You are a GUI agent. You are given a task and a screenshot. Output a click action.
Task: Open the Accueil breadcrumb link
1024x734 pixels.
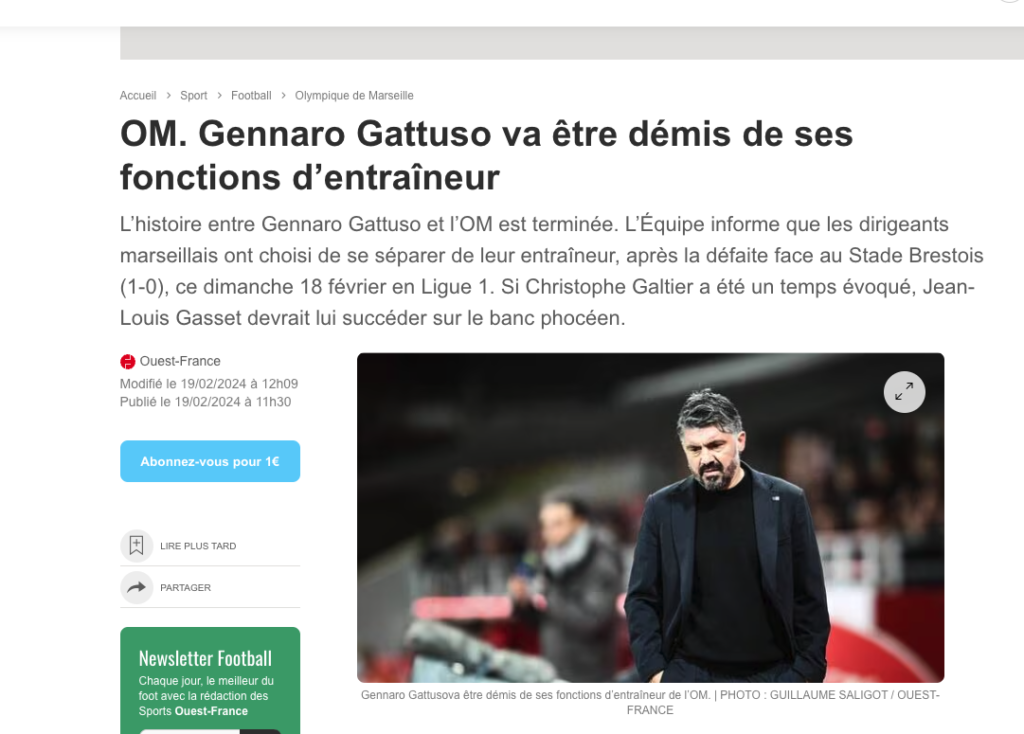[x=138, y=95]
